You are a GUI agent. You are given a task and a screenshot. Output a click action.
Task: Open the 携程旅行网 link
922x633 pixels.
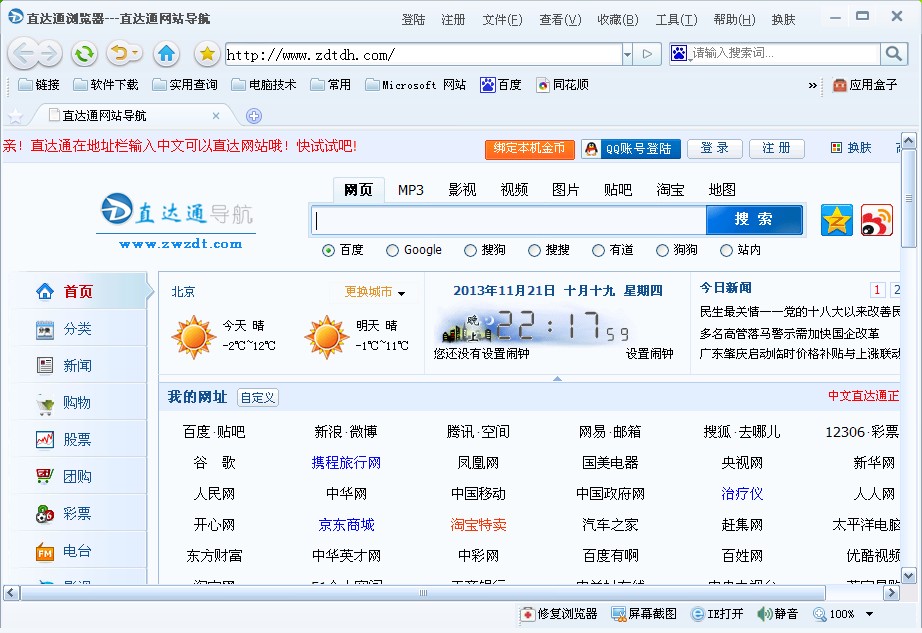click(346, 463)
